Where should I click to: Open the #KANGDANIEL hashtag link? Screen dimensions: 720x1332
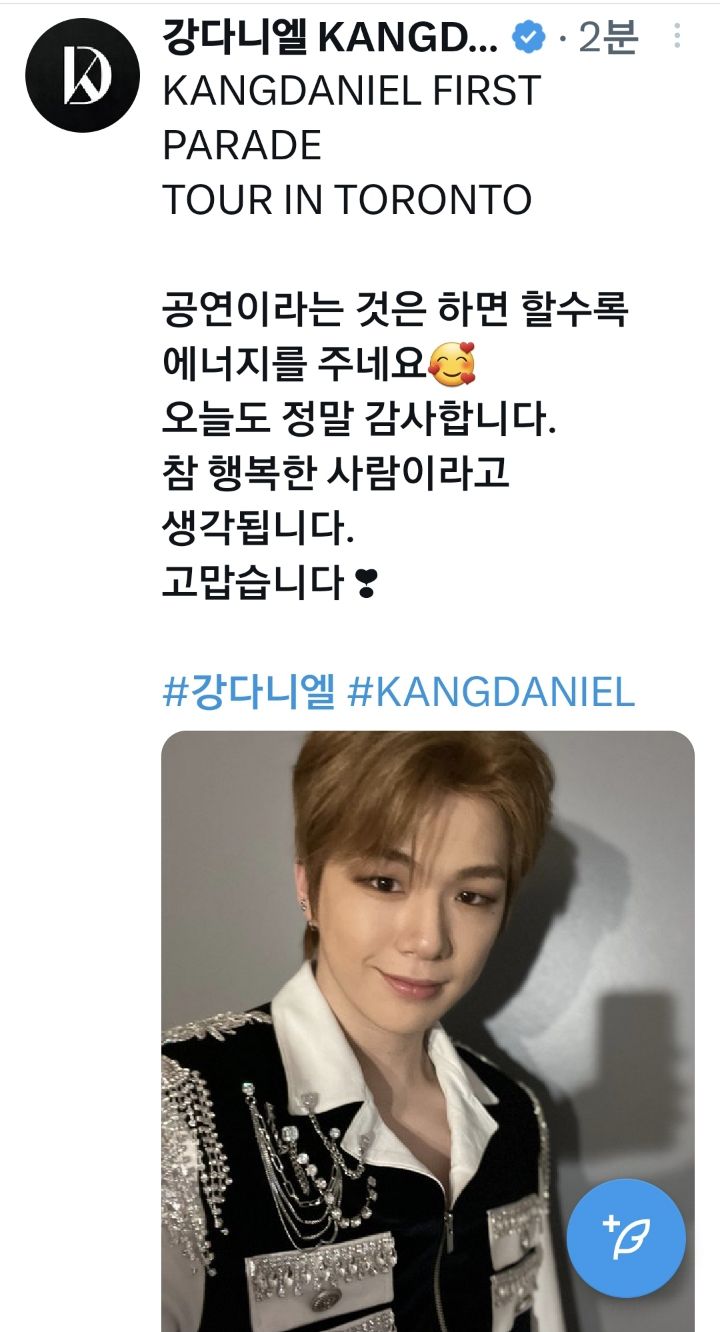pyautogui.click(x=491, y=692)
